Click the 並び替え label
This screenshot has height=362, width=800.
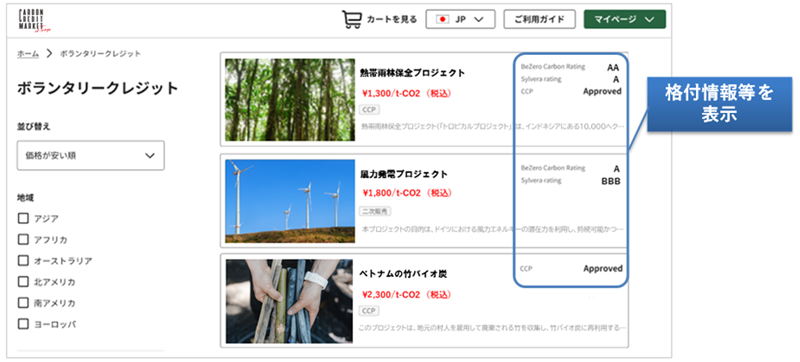tap(34, 126)
